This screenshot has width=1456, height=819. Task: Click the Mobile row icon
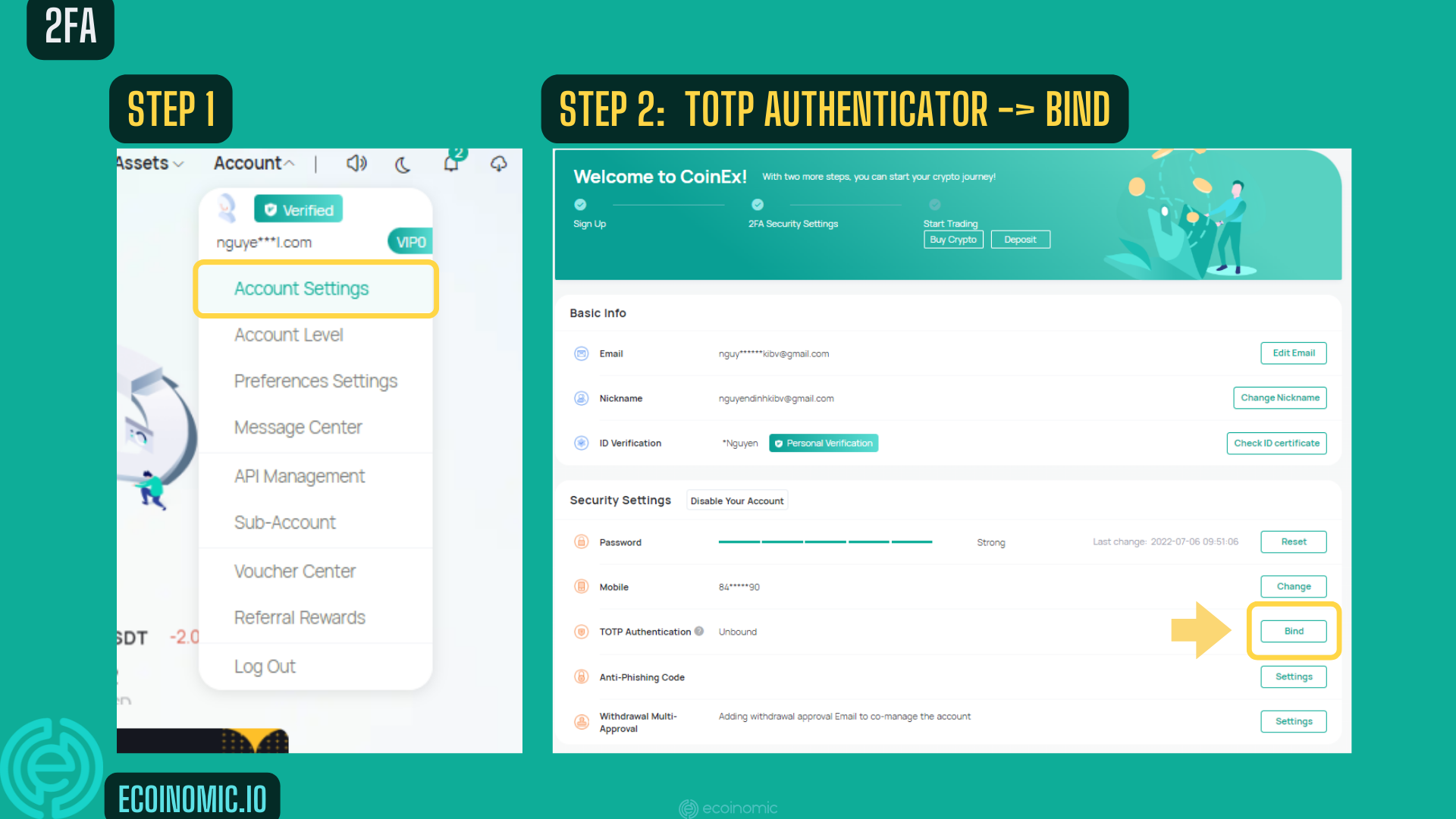(x=582, y=586)
